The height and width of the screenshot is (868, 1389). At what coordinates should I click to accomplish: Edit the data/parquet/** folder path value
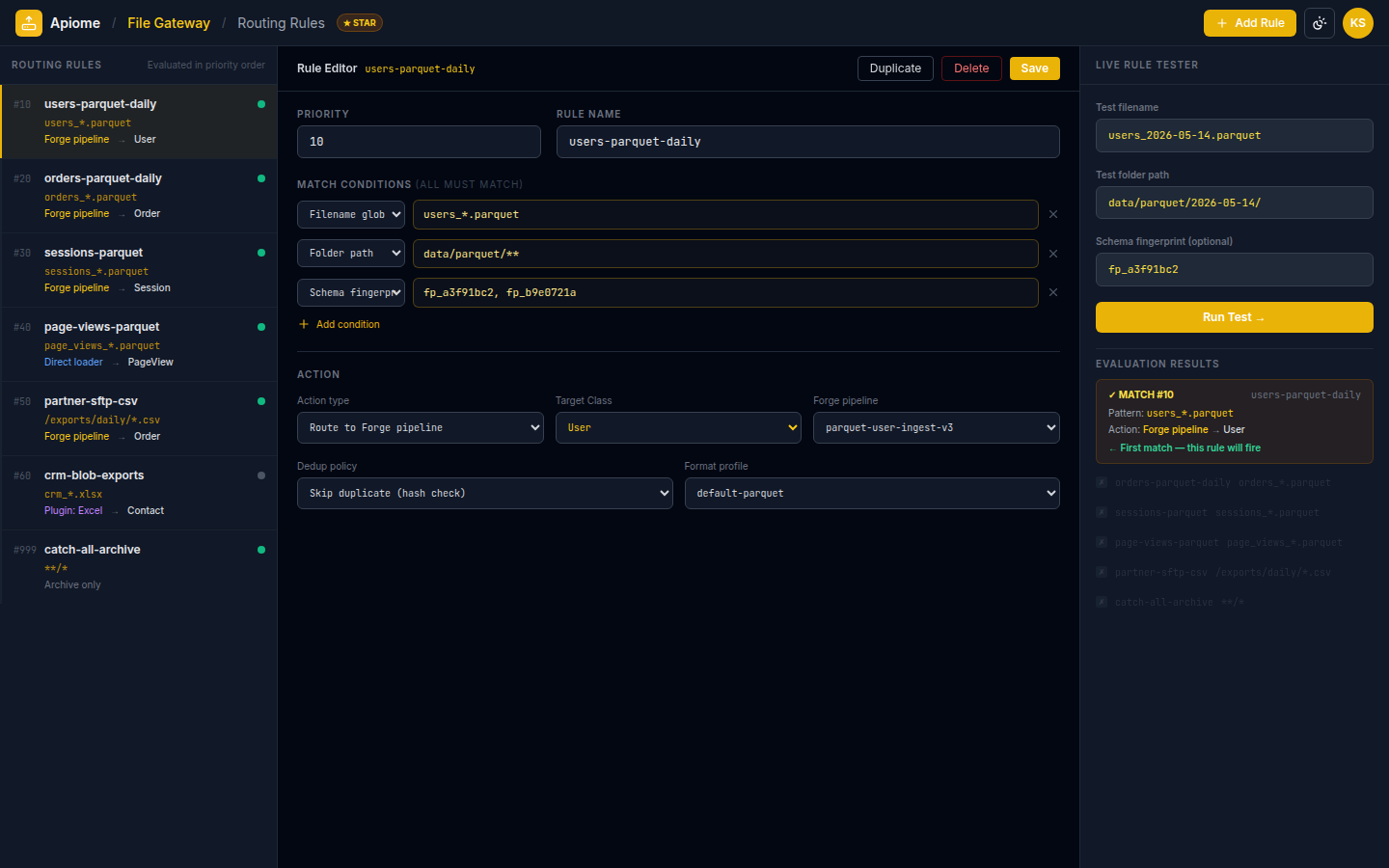pos(725,254)
